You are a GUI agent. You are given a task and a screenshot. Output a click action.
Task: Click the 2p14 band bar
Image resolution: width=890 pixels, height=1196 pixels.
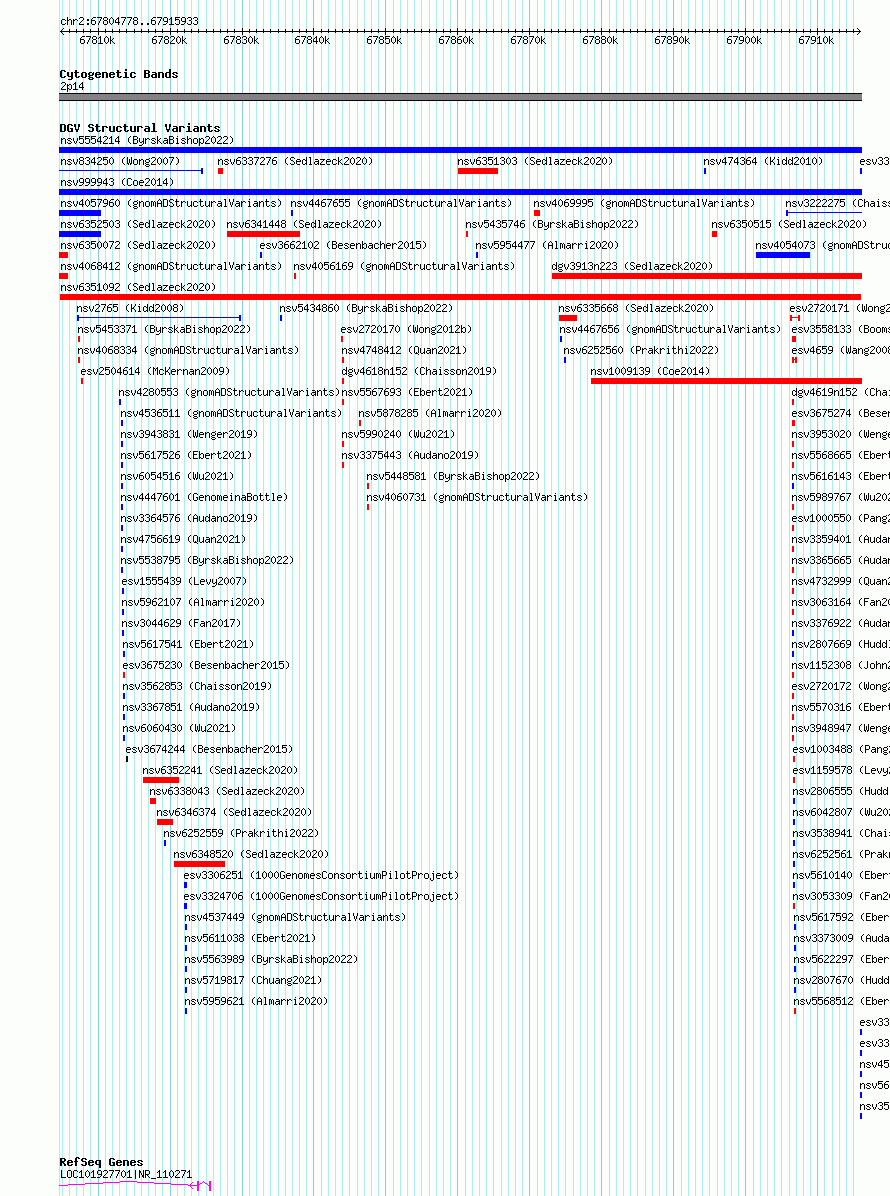coord(461,97)
